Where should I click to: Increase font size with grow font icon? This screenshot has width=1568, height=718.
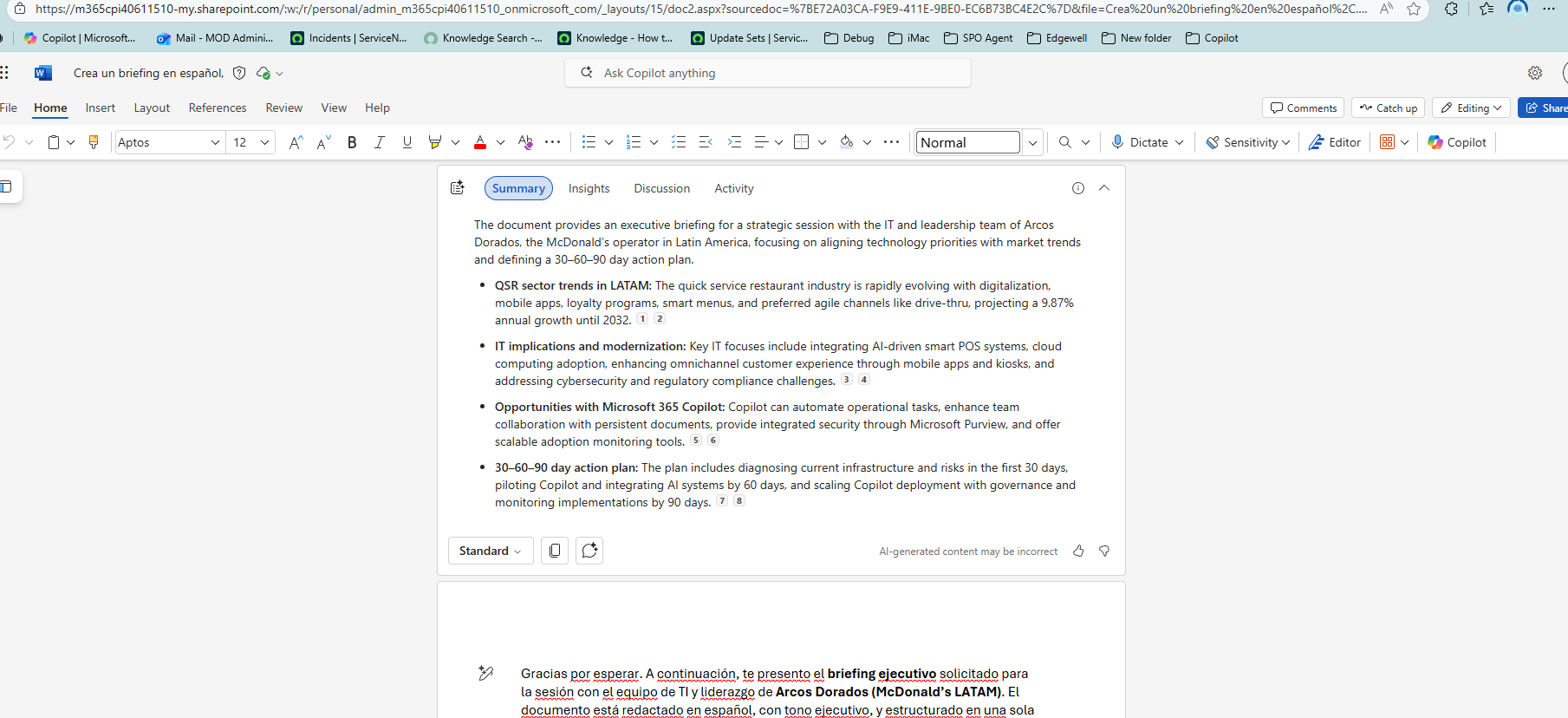[296, 142]
